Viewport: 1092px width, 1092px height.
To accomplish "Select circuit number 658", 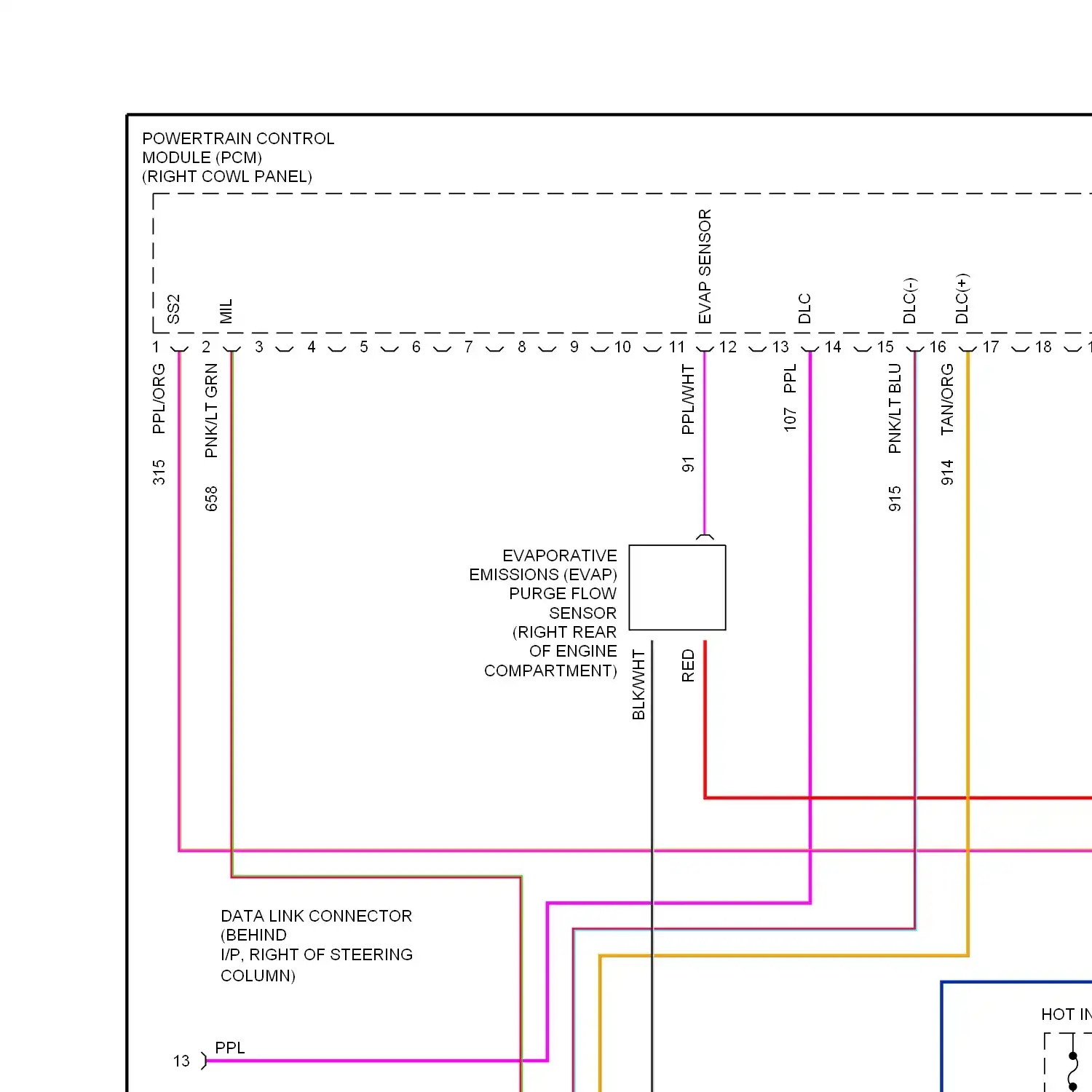I will tap(211, 499).
